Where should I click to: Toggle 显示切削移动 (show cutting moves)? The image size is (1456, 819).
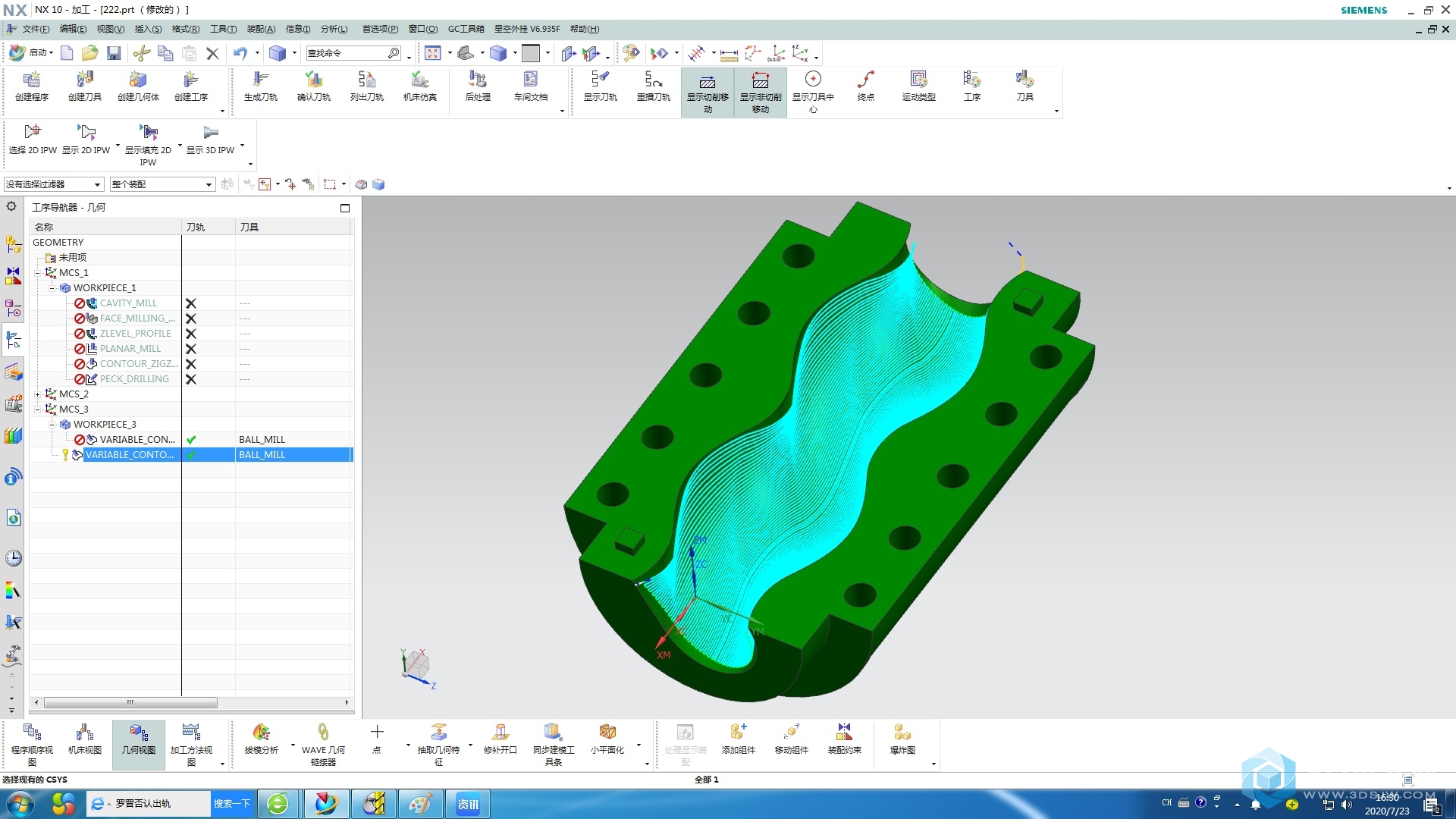[708, 93]
